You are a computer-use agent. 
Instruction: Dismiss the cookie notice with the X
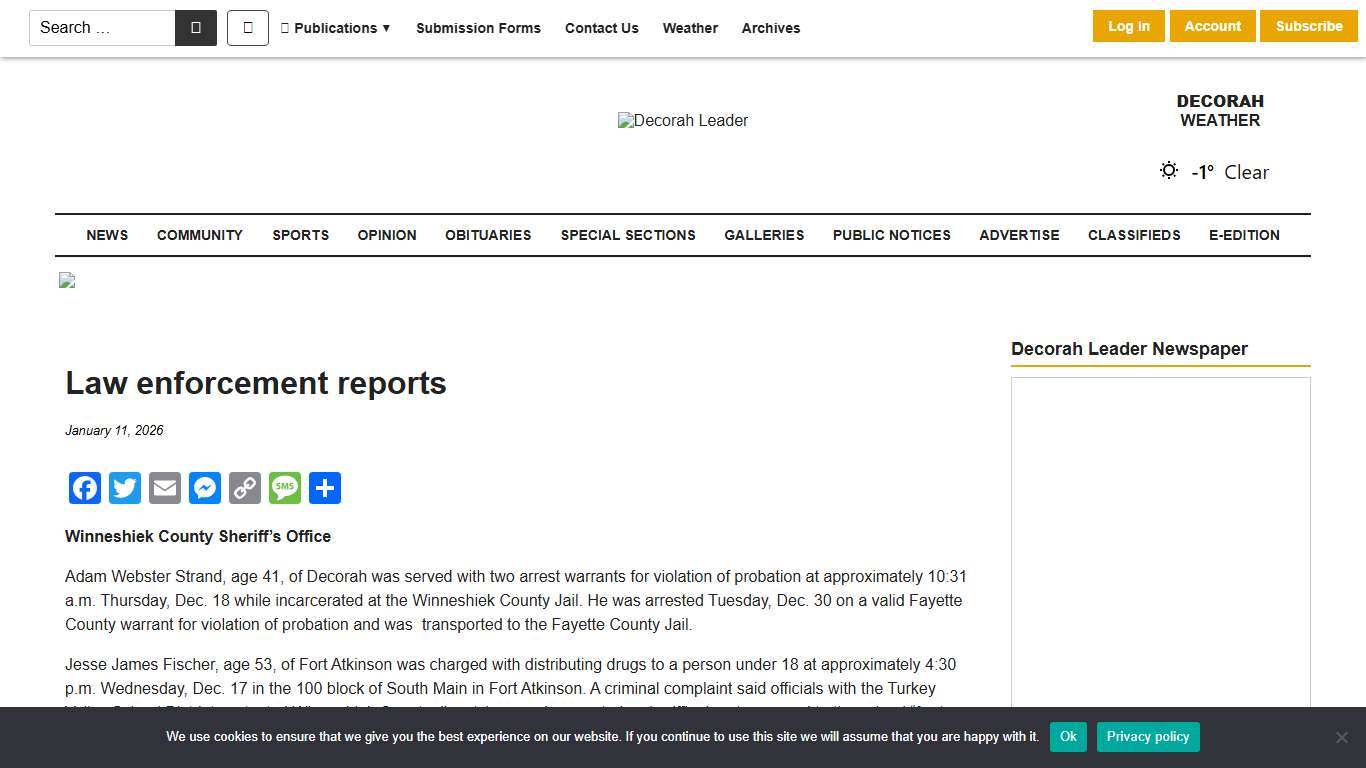[1342, 736]
